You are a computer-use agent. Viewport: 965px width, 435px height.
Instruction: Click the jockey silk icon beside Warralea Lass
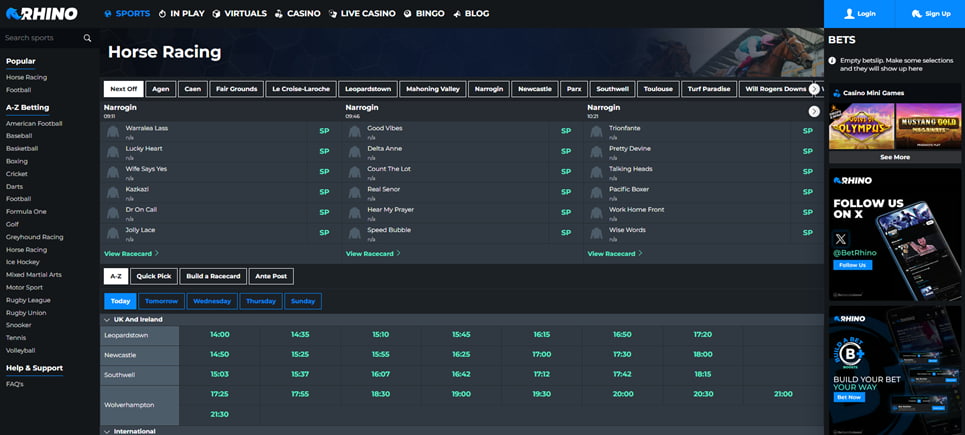[113, 132]
